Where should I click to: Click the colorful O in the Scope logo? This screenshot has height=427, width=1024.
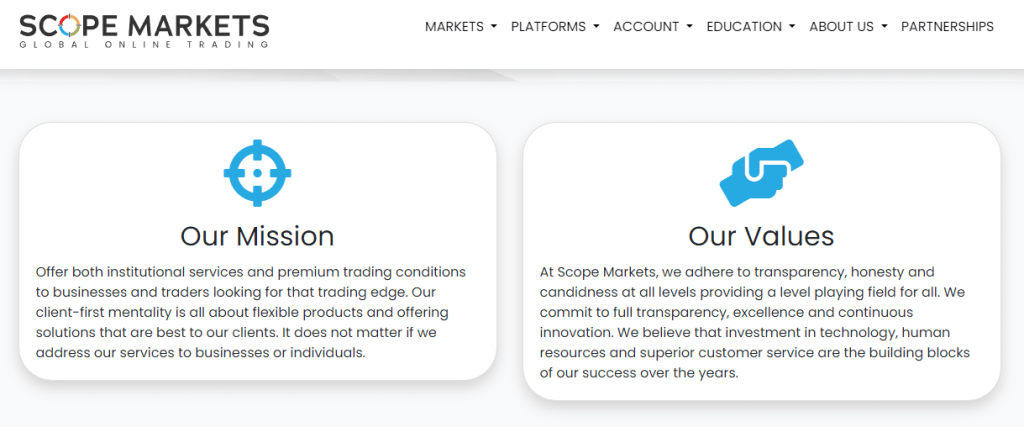pos(71,25)
